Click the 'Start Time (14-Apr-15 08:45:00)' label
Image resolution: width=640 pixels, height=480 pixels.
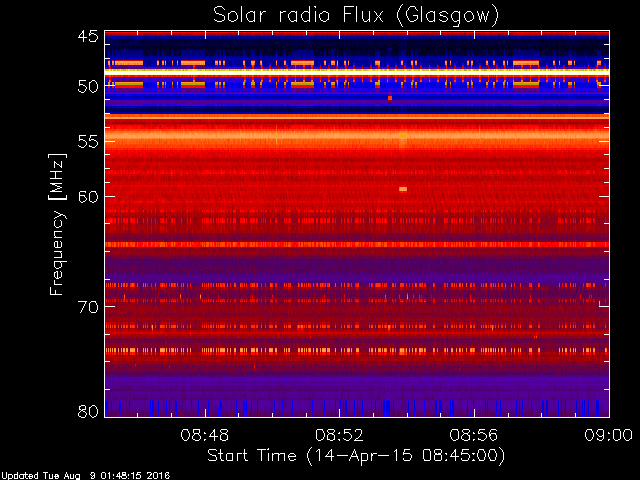(x=356, y=456)
